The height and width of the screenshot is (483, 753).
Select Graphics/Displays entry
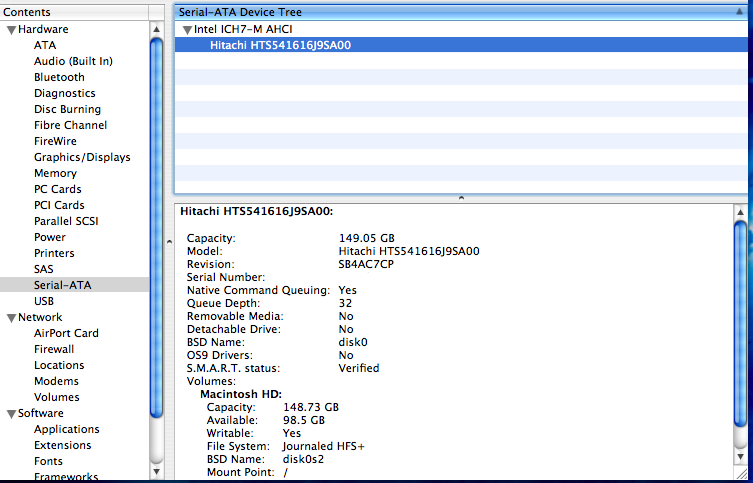(x=82, y=157)
